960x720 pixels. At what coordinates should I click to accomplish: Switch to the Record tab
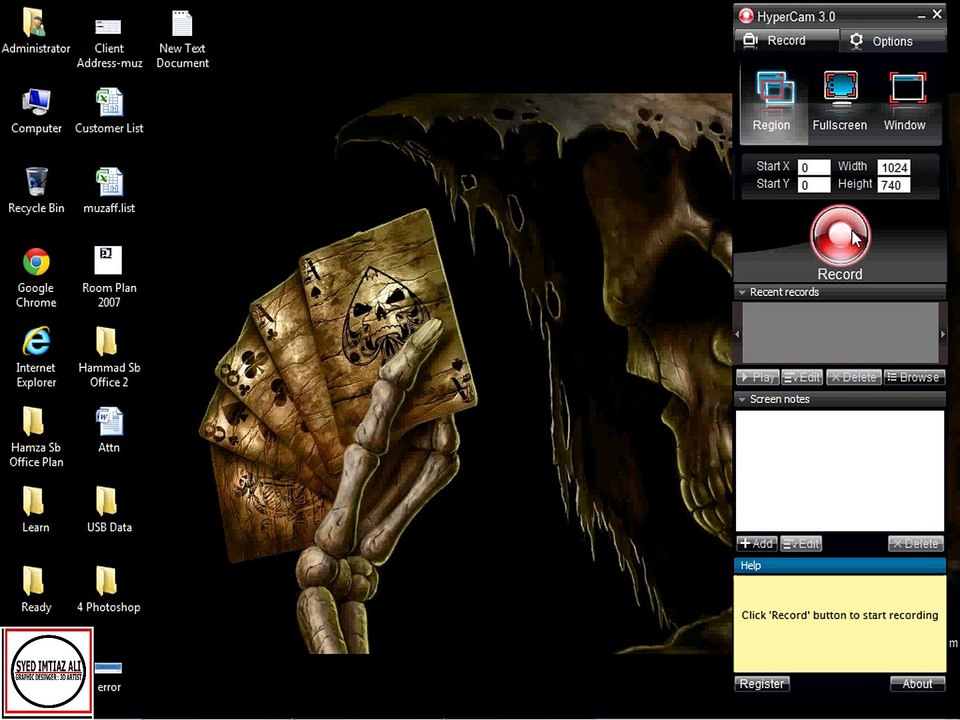pos(786,41)
